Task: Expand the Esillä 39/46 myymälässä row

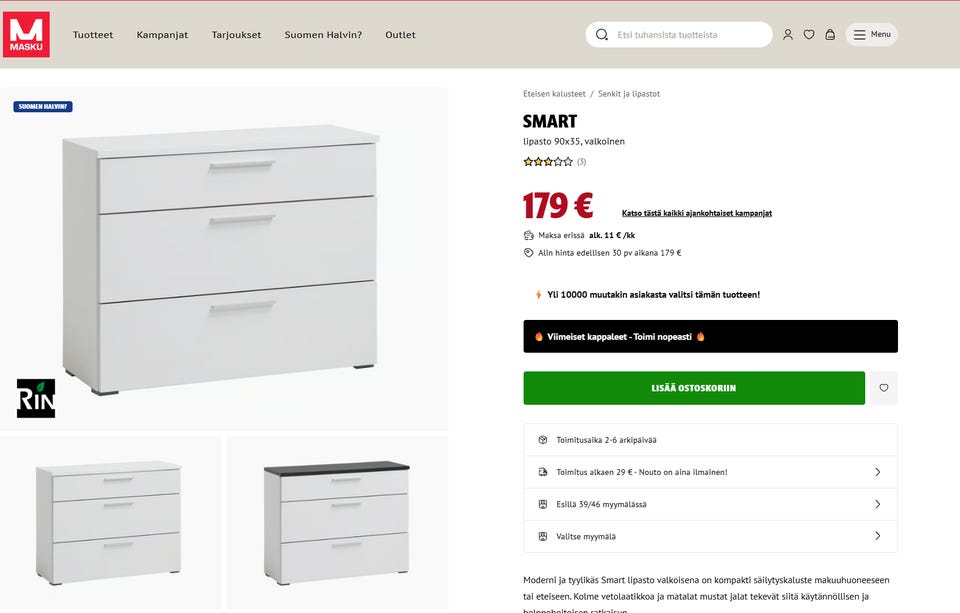Action: coord(710,504)
